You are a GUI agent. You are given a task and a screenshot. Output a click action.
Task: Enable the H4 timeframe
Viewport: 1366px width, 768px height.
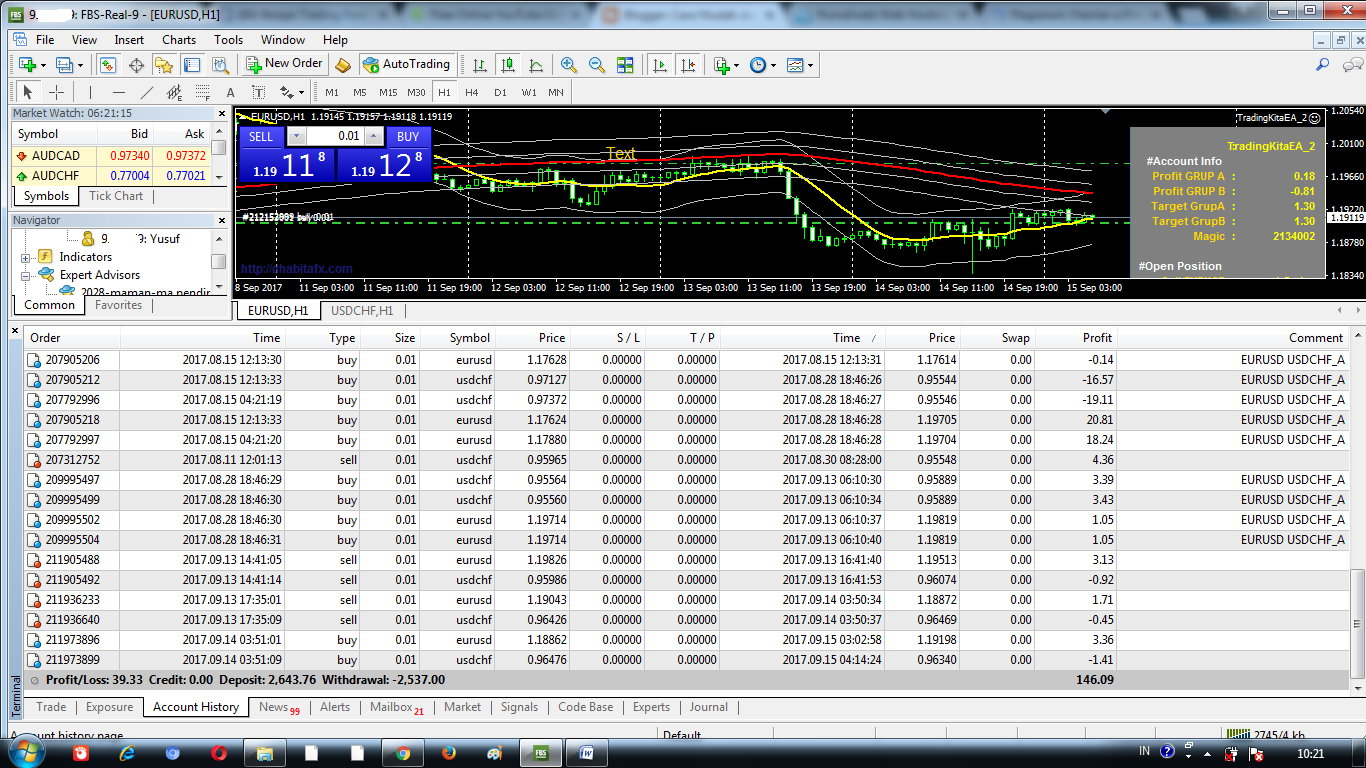(471, 91)
